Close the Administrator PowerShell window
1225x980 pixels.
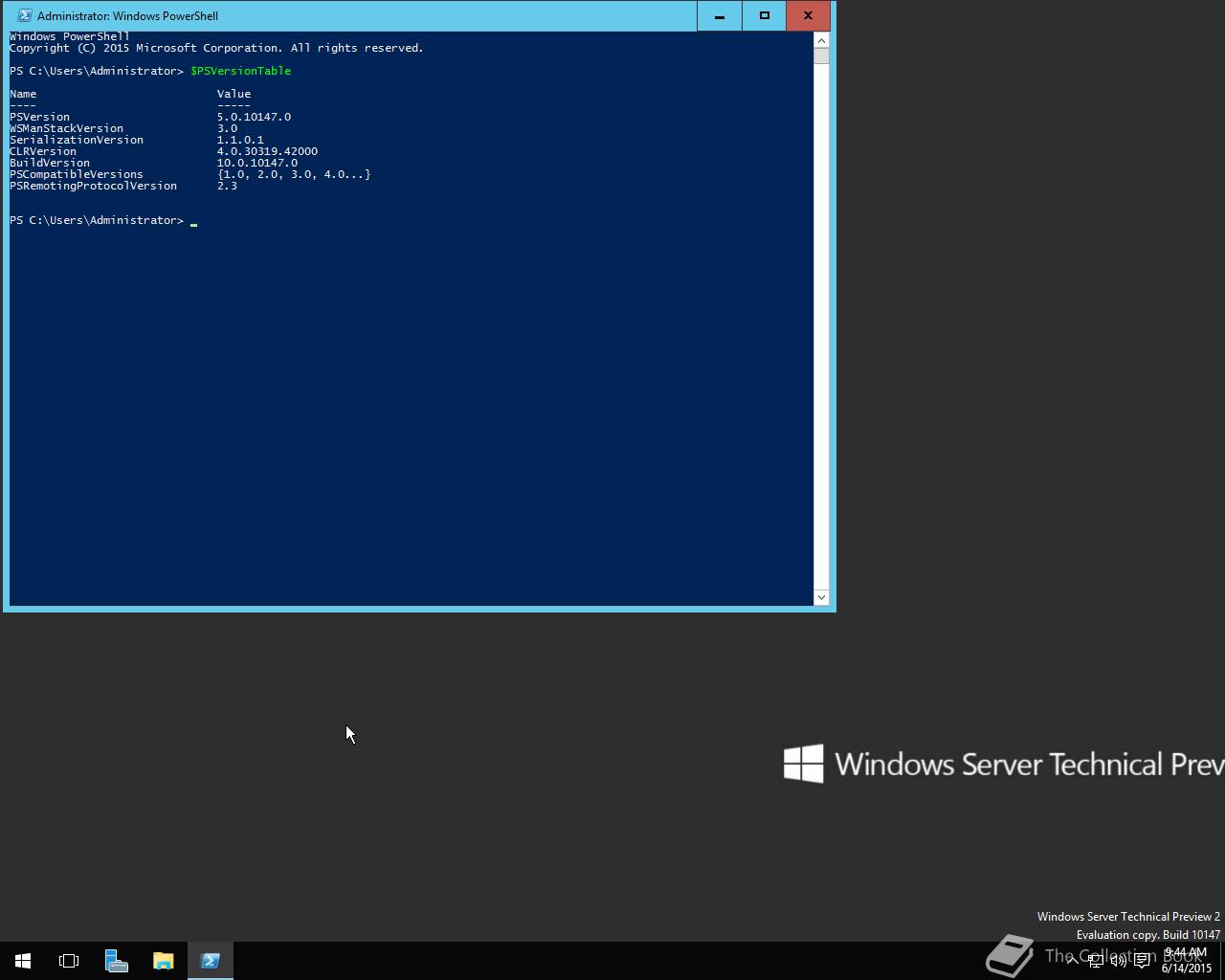point(808,15)
